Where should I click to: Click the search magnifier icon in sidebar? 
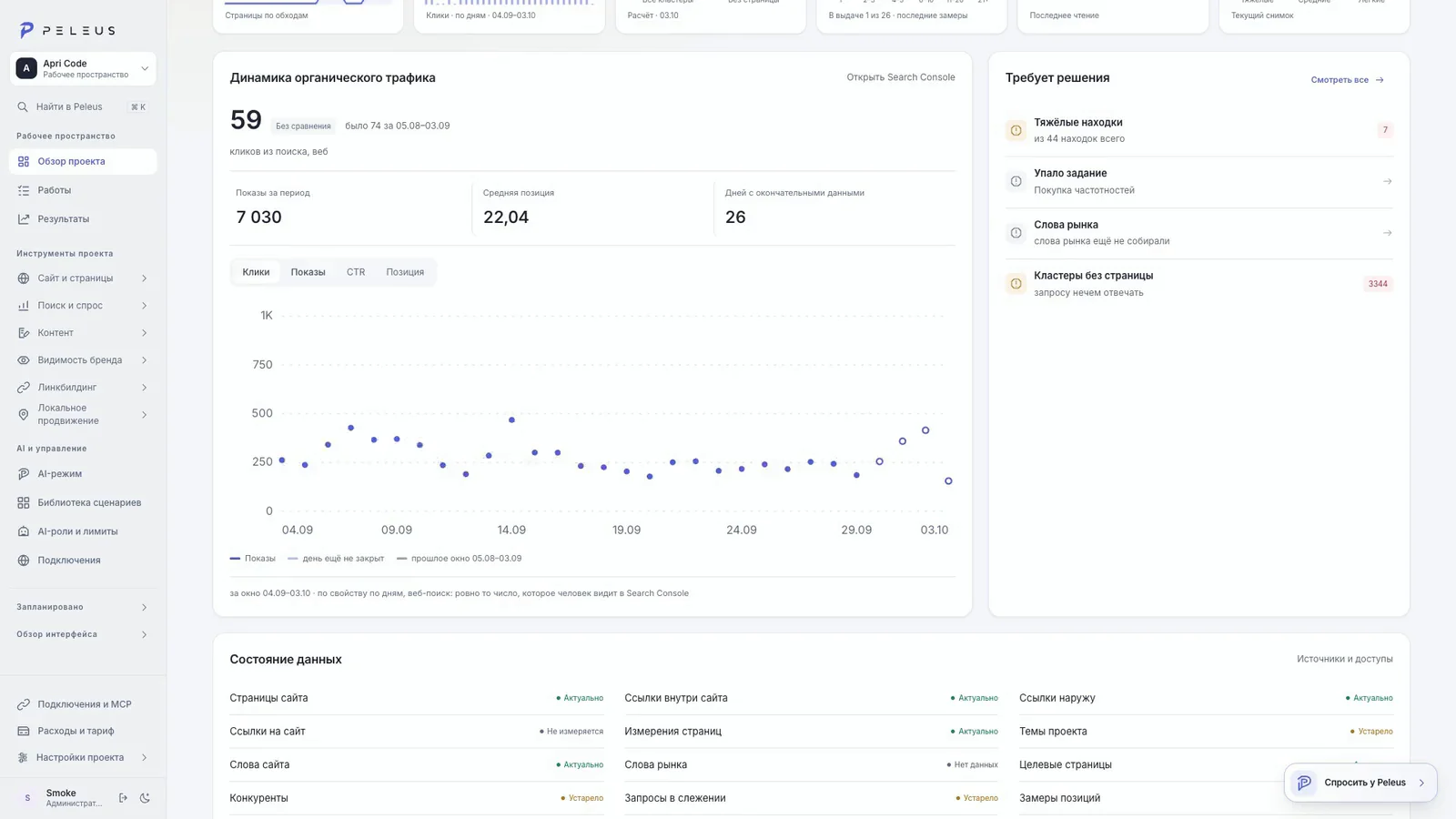pyautogui.click(x=23, y=106)
